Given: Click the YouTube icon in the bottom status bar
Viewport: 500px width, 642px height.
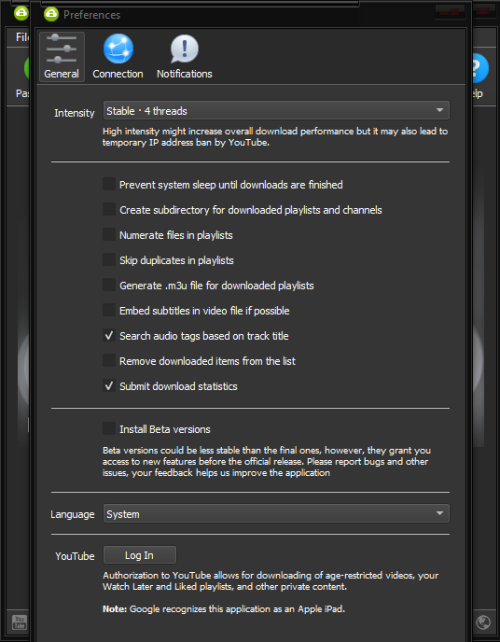Looking at the screenshot, I should coord(19,622).
